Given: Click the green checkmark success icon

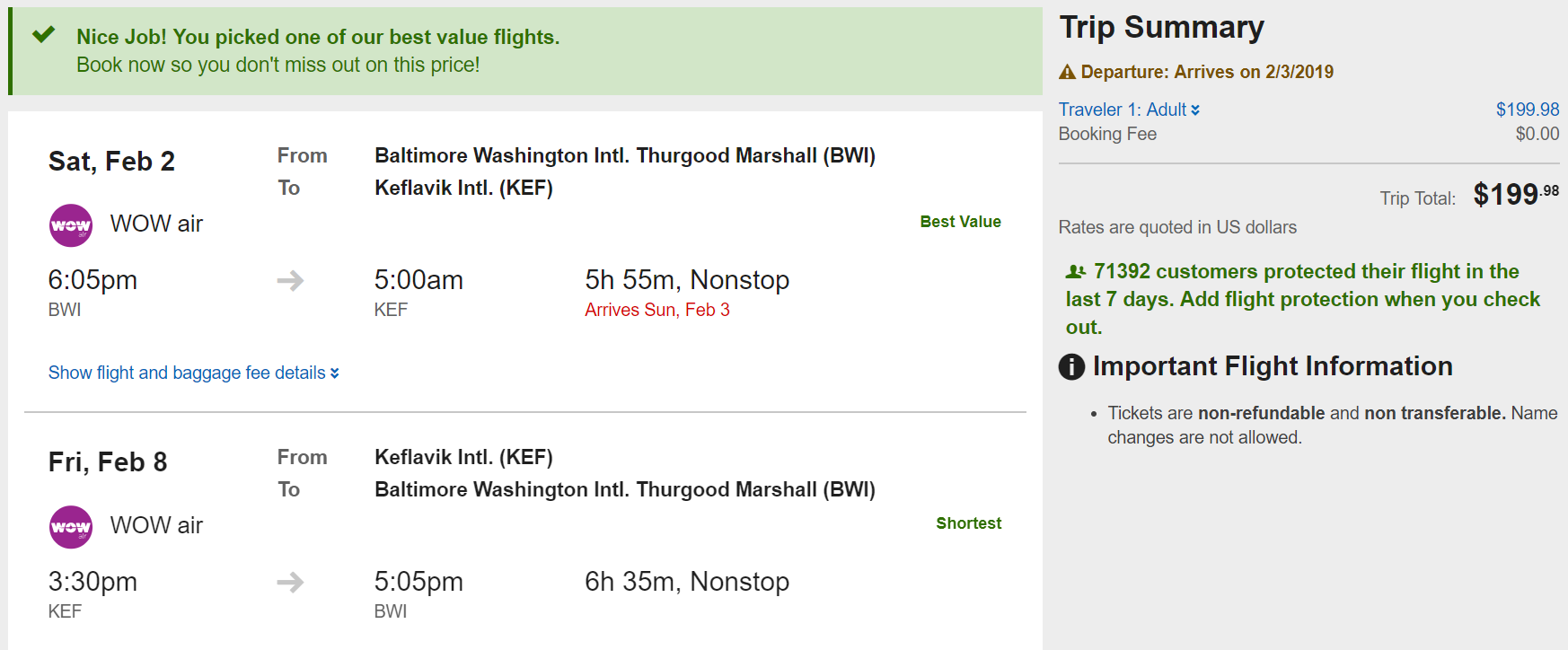Looking at the screenshot, I should (43, 35).
